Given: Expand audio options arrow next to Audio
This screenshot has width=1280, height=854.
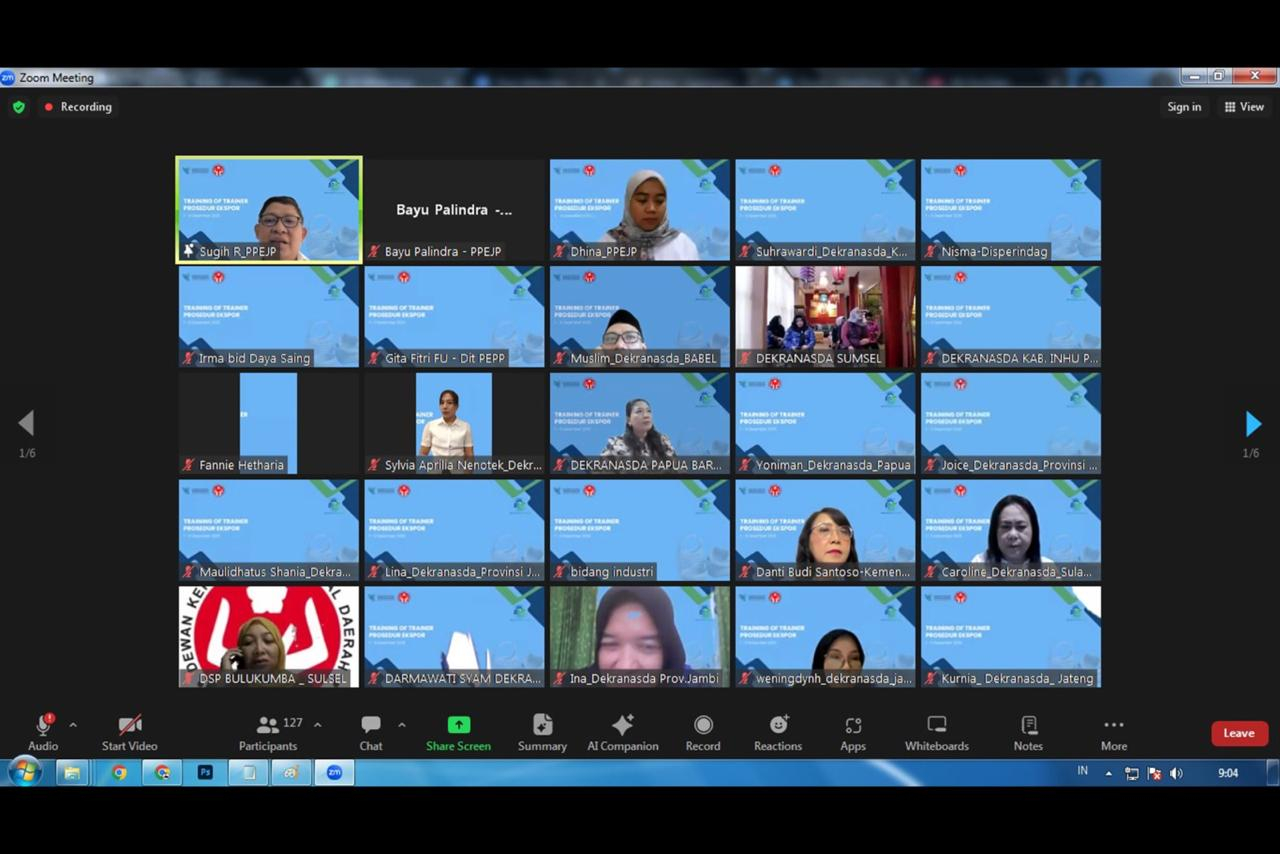Looking at the screenshot, I should pyautogui.click(x=73, y=725).
